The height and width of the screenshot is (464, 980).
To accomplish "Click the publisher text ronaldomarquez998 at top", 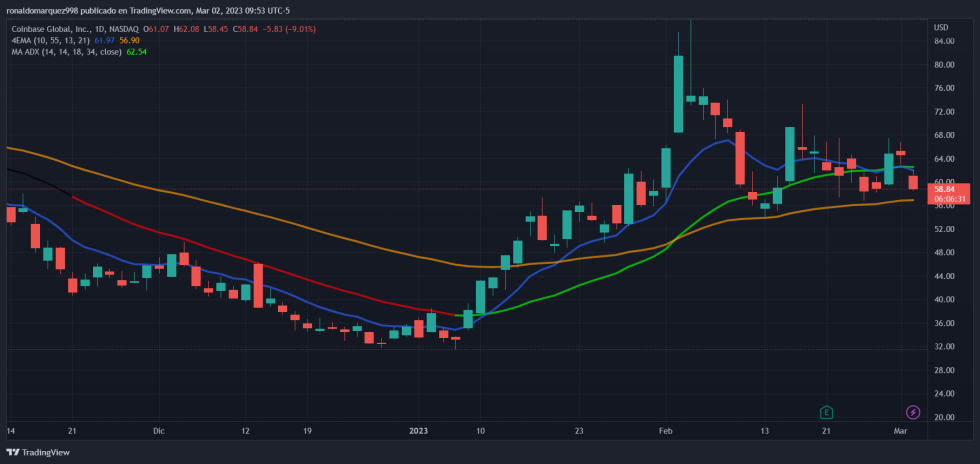I will [x=41, y=11].
